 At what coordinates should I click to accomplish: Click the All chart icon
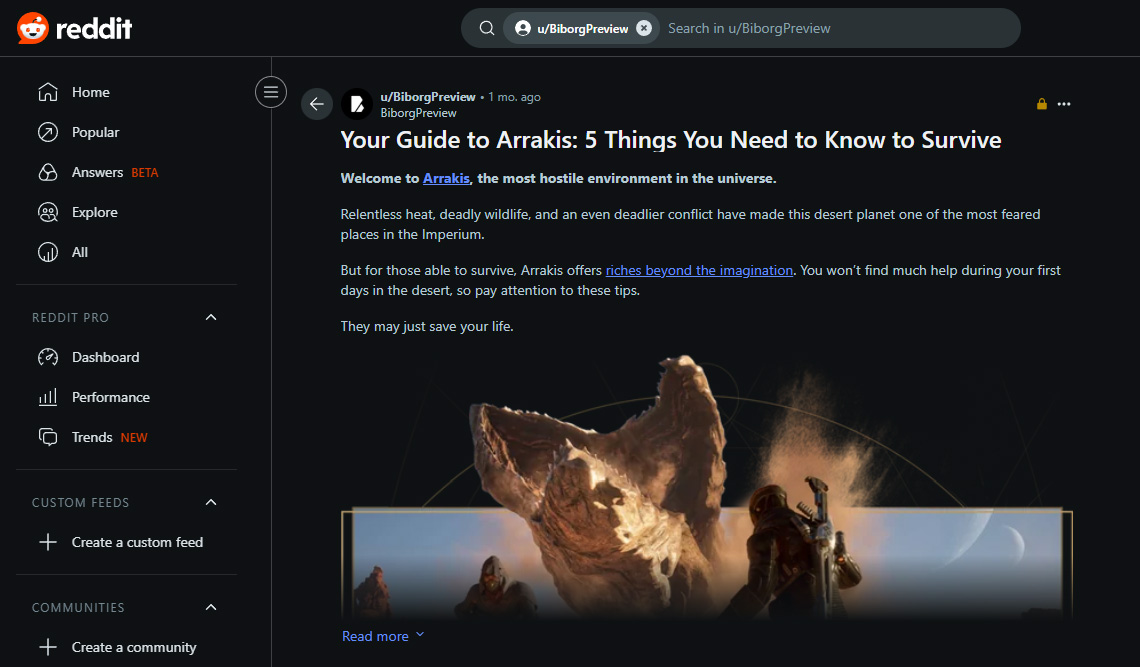coord(48,252)
